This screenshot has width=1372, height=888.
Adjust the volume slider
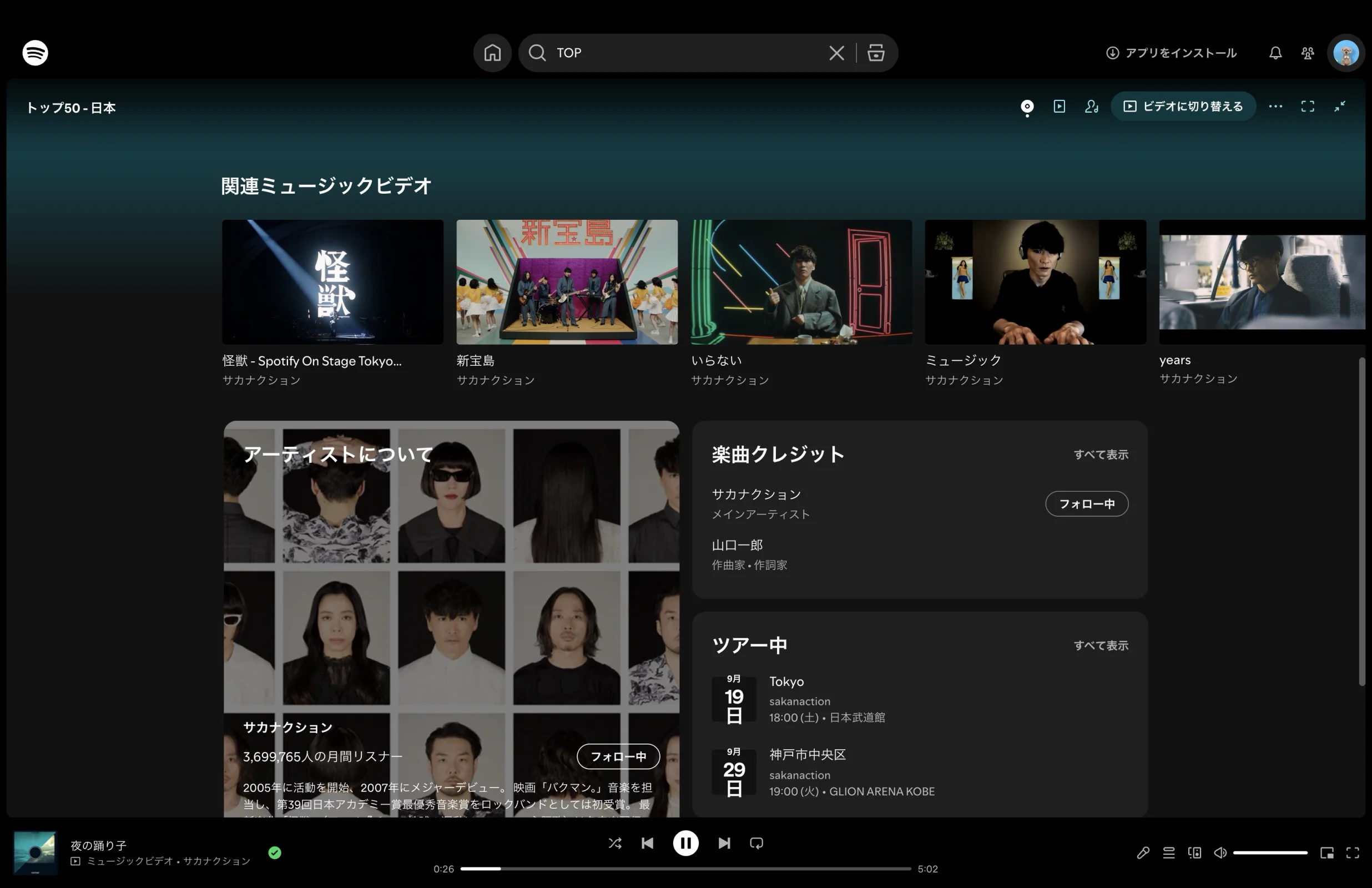click(x=1270, y=852)
